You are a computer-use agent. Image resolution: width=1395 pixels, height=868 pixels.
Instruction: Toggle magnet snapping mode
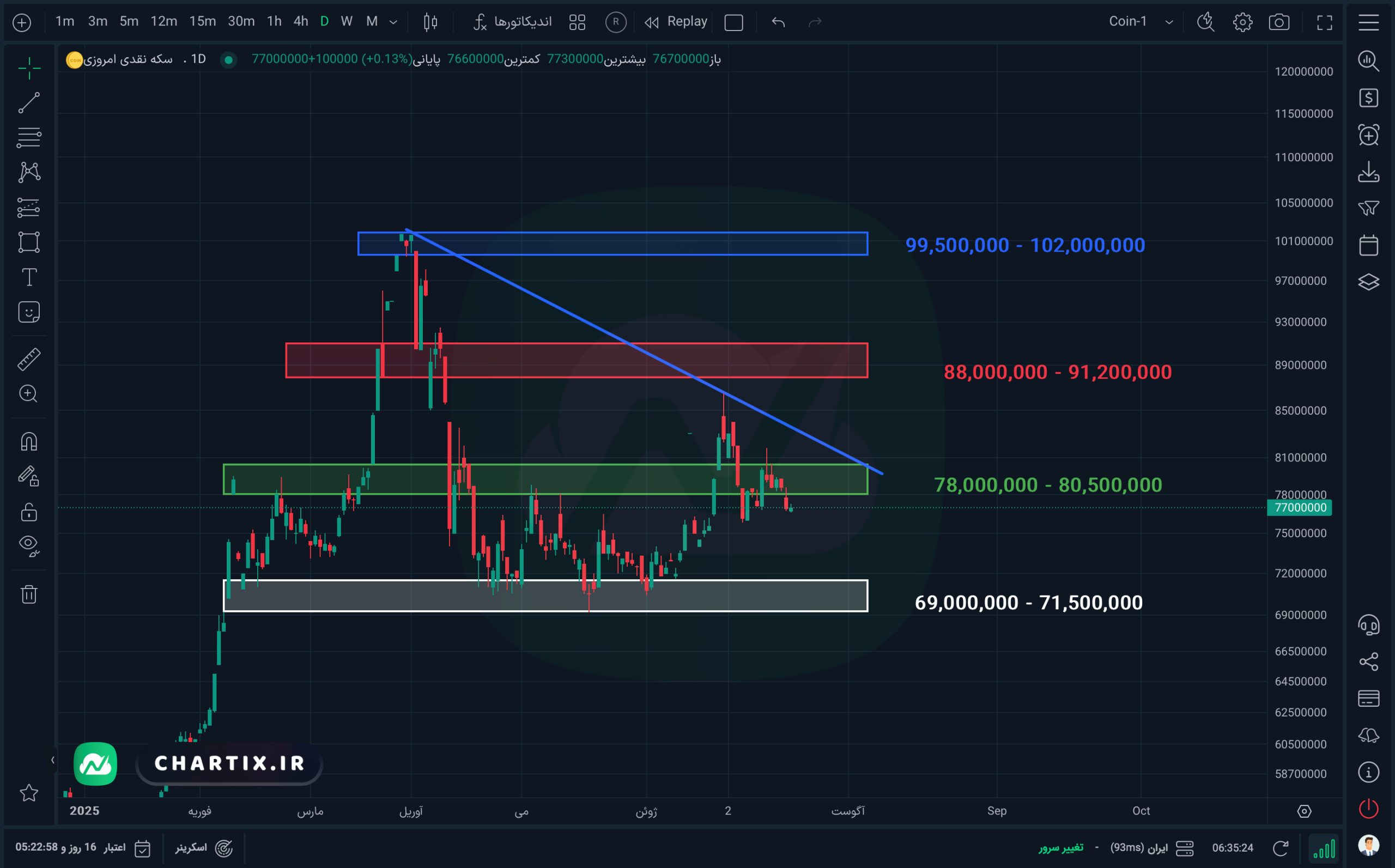(29, 441)
